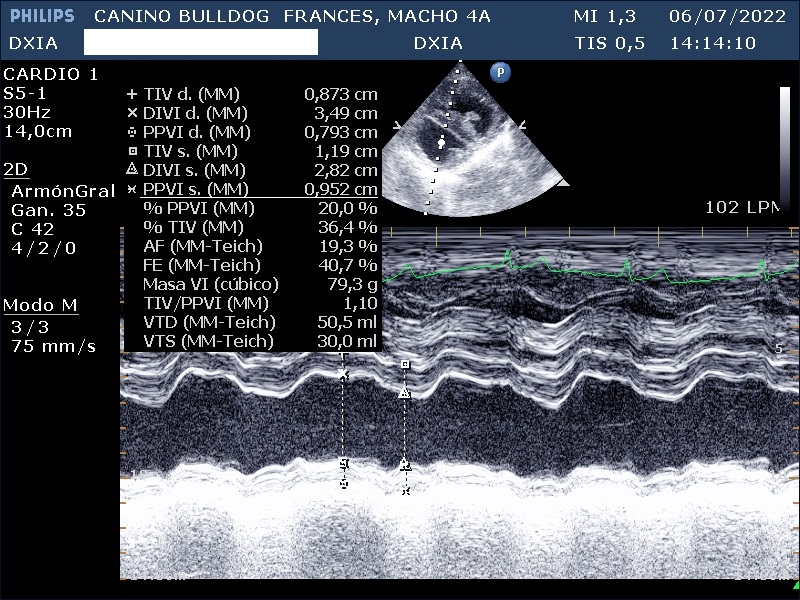Select the FE (MM-Teich) result row
This screenshot has width=800, height=600.
[x=250, y=265]
